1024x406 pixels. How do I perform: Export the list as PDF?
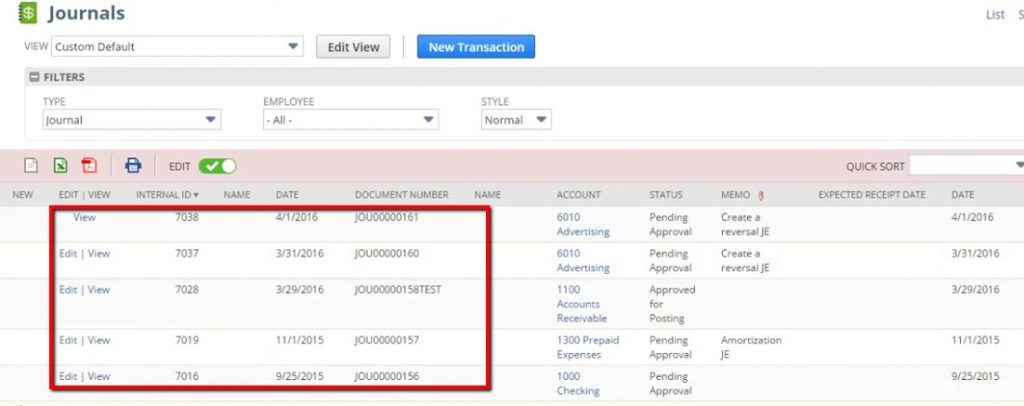(x=90, y=166)
